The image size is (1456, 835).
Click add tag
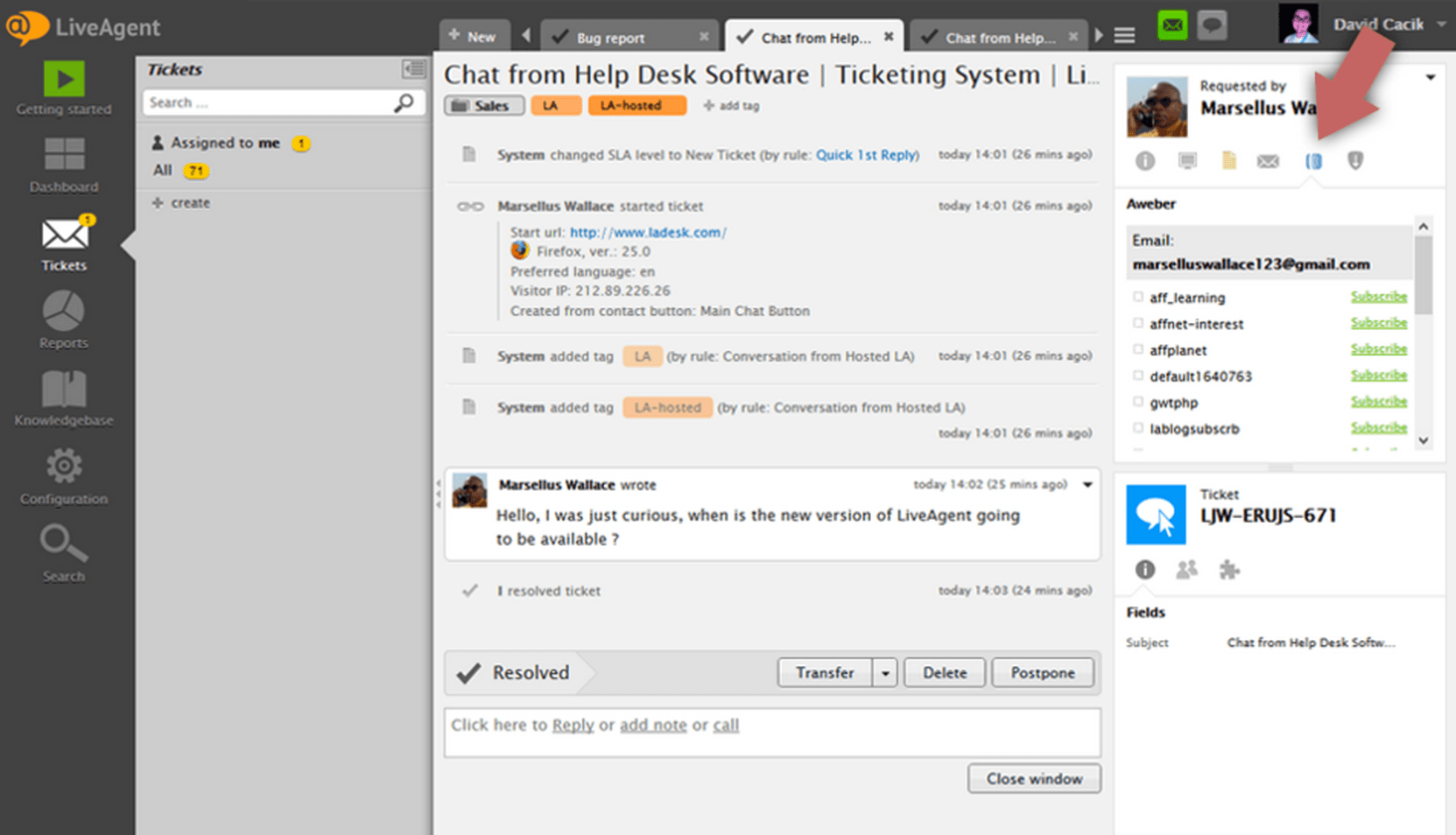(731, 106)
